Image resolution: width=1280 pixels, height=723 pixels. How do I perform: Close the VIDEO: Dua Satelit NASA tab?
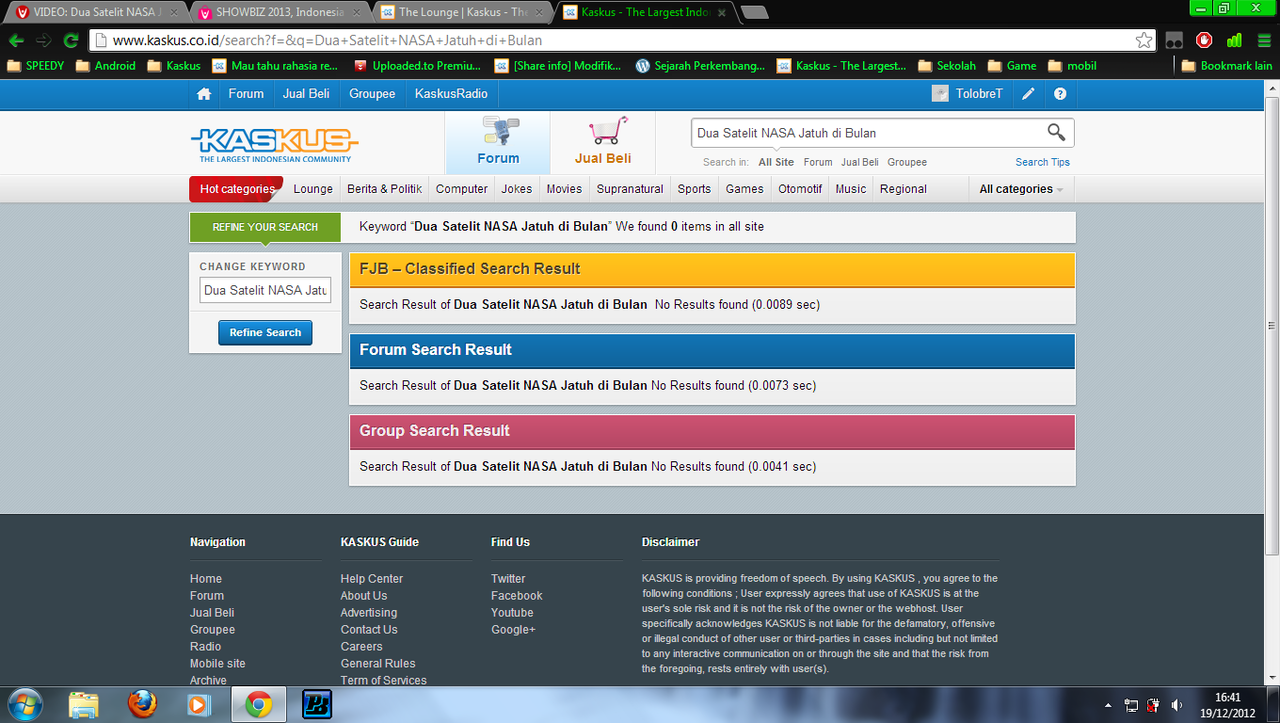click(x=175, y=13)
